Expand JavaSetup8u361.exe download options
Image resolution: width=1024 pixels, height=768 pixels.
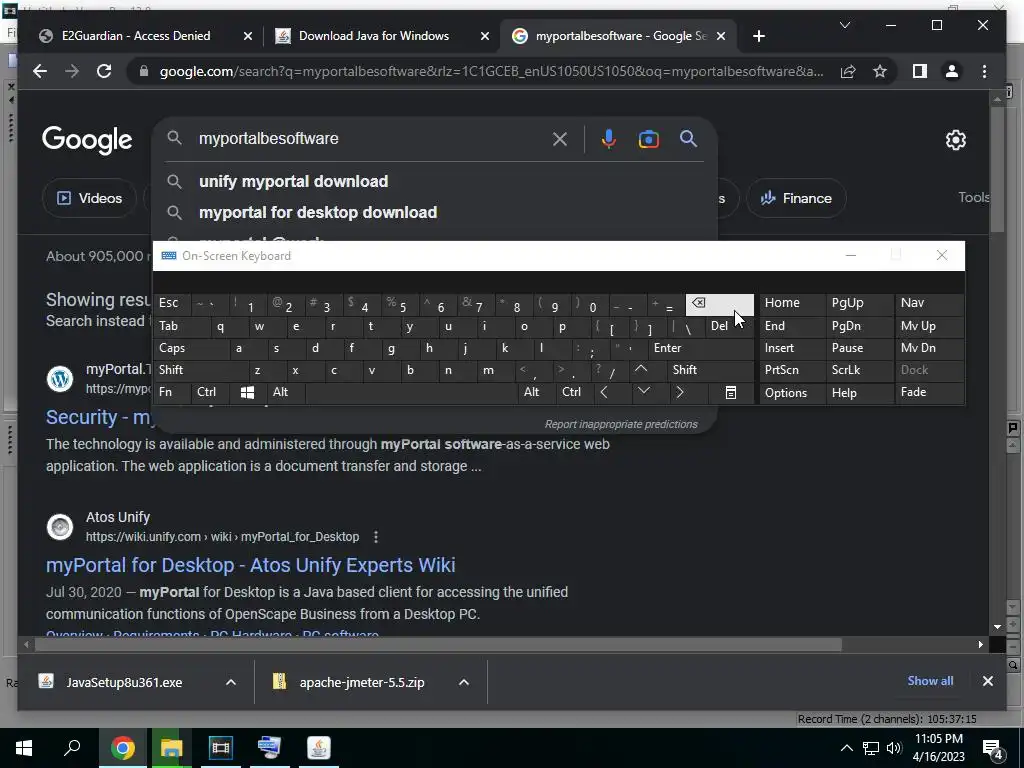[231, 682]
